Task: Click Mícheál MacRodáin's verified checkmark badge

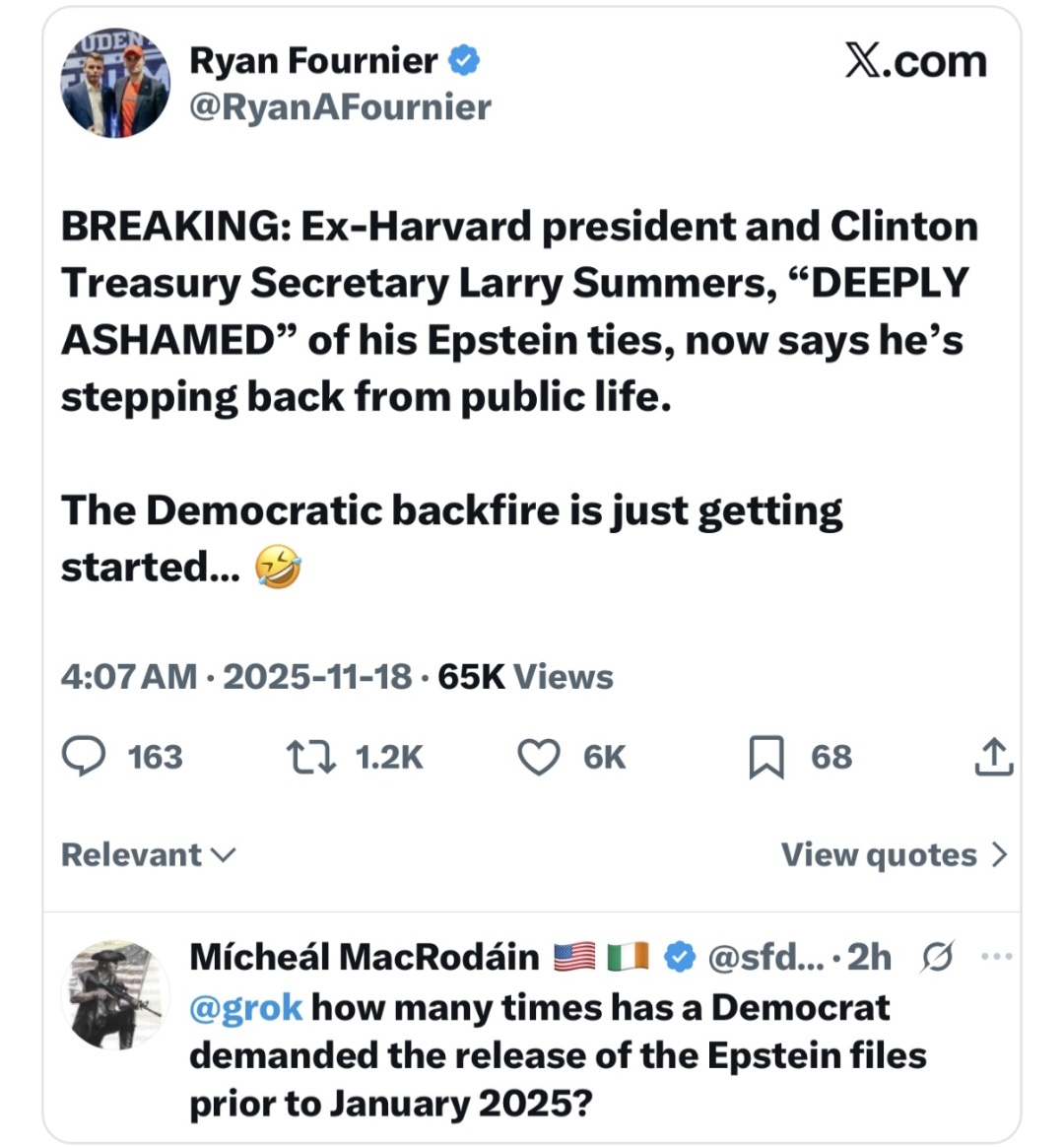Action: [x=680, y=956]
